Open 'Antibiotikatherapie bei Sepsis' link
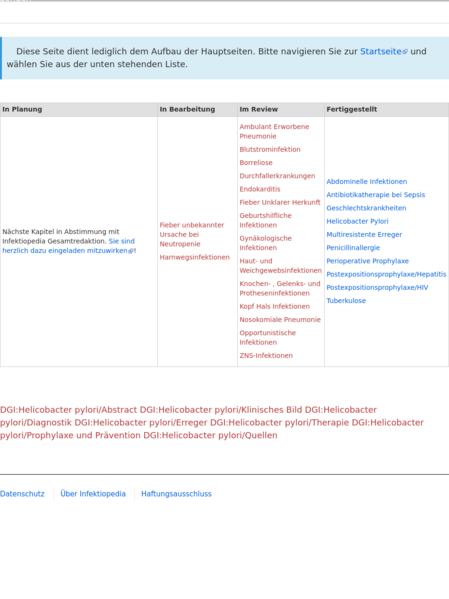The image size is (449, 599). (x=375, y=194)
